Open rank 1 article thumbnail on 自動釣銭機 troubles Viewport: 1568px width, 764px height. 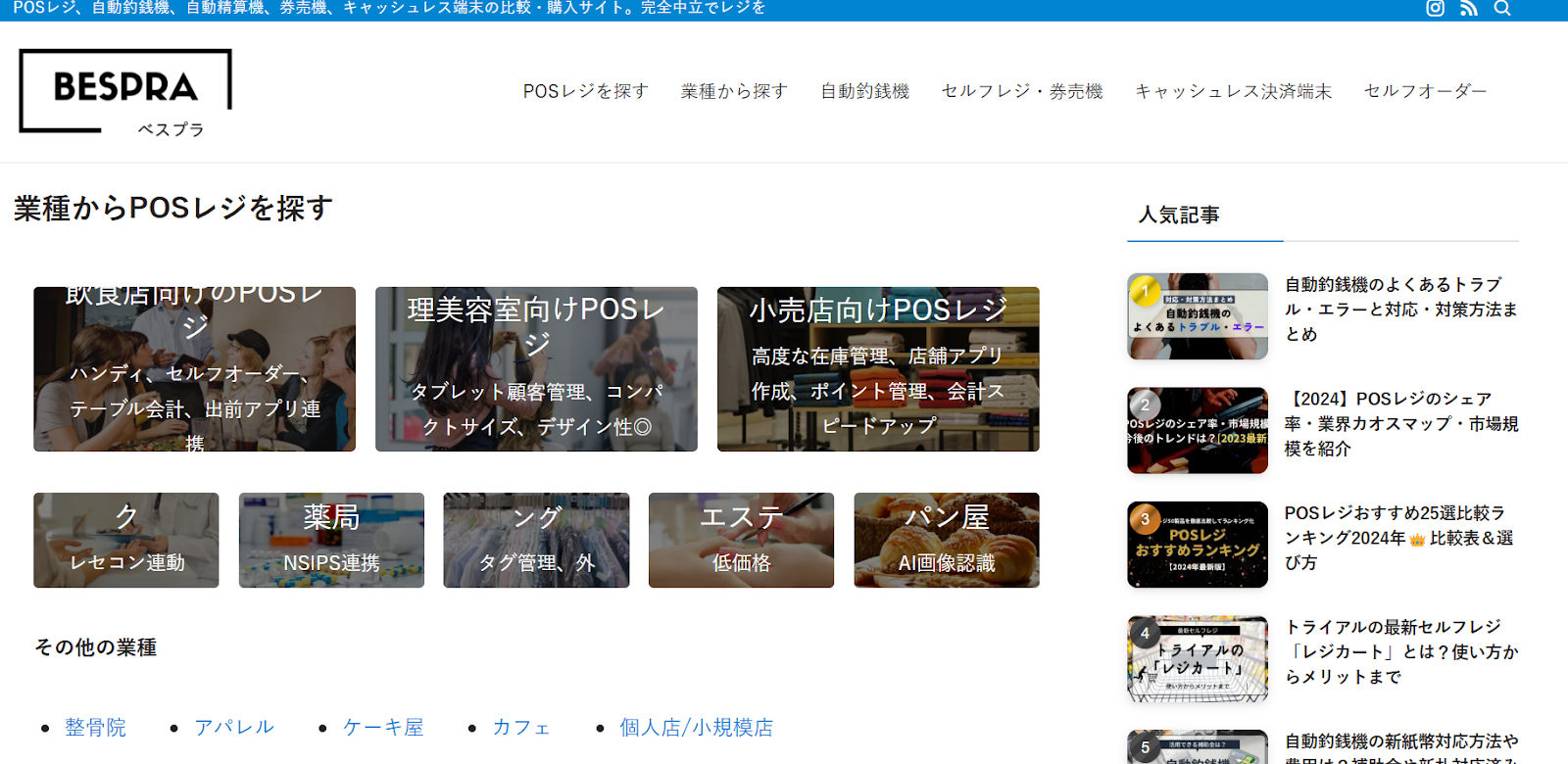(x=1197, y=316)
